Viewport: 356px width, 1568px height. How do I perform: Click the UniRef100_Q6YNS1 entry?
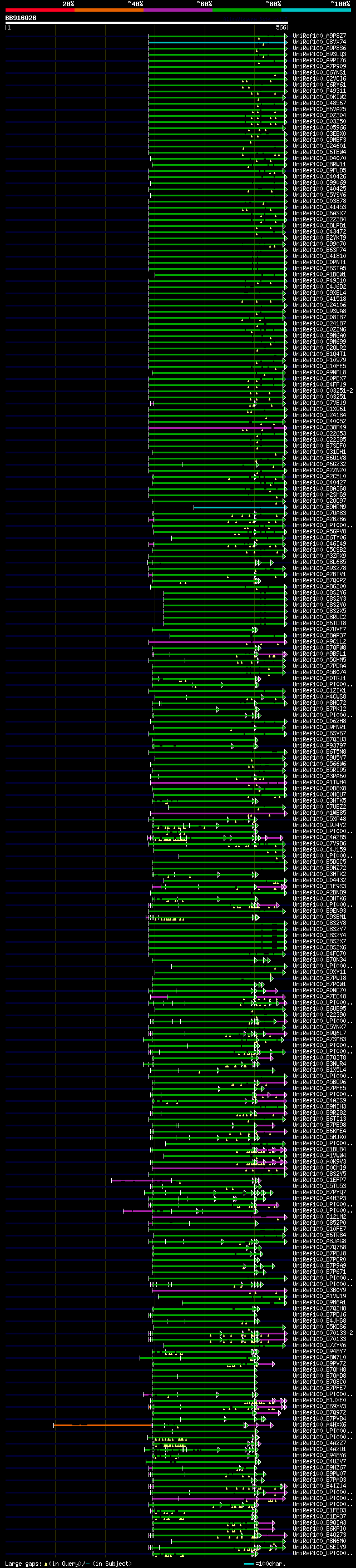click(319, 72)
